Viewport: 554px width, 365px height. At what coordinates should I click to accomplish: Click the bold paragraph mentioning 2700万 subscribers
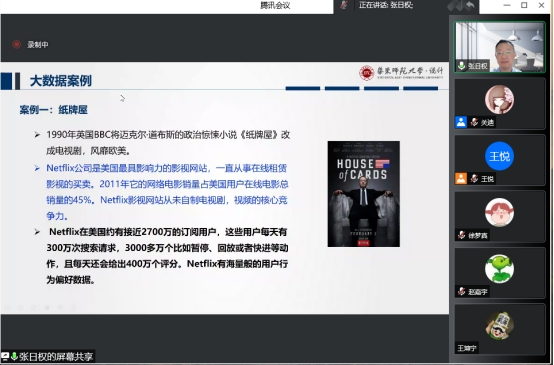click(167, 256)
